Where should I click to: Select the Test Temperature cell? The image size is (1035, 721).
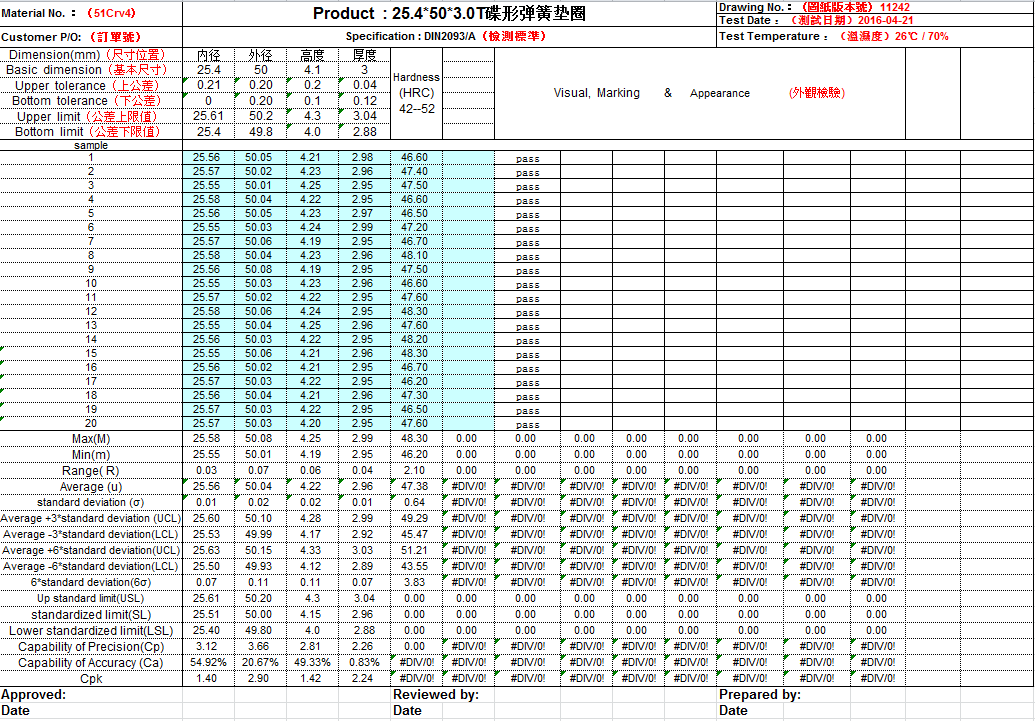point(834,36)
